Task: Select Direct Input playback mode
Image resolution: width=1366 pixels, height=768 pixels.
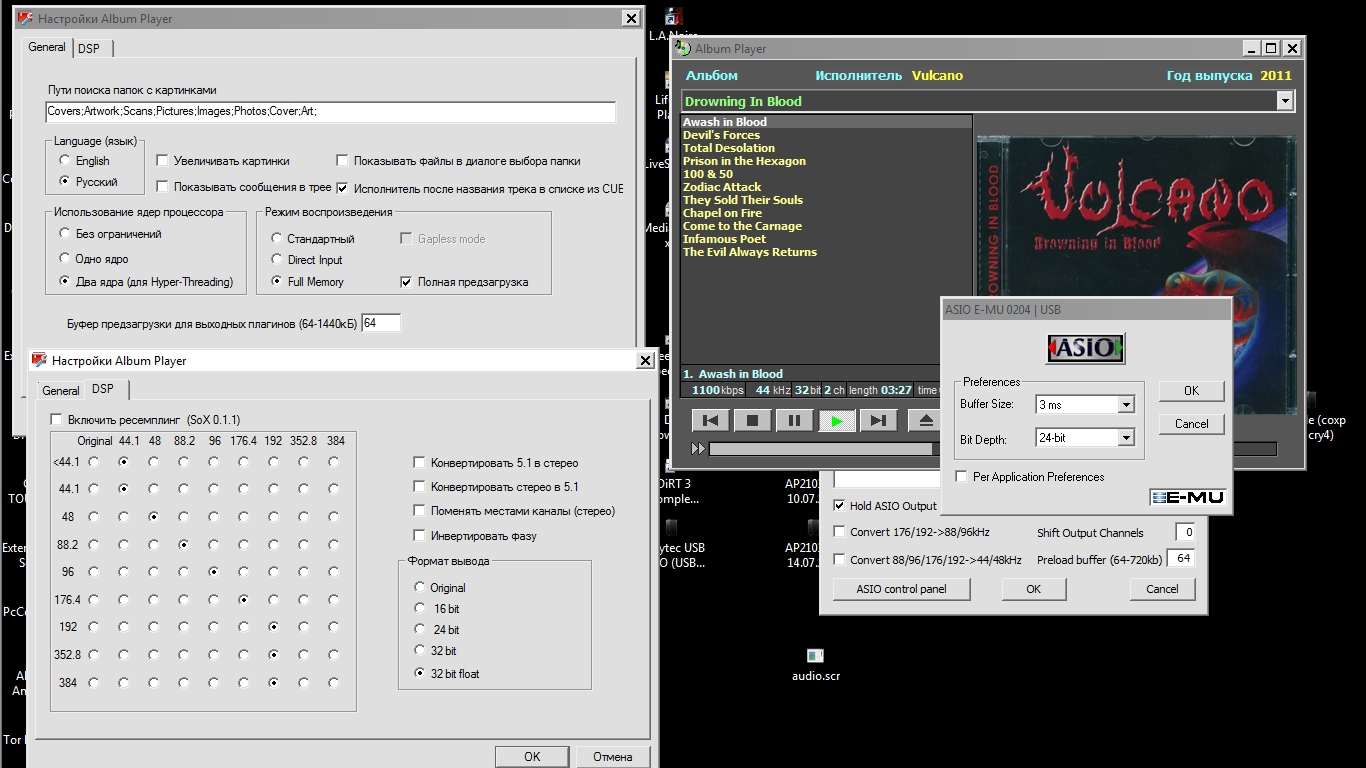Action: (x=277, y=260)
